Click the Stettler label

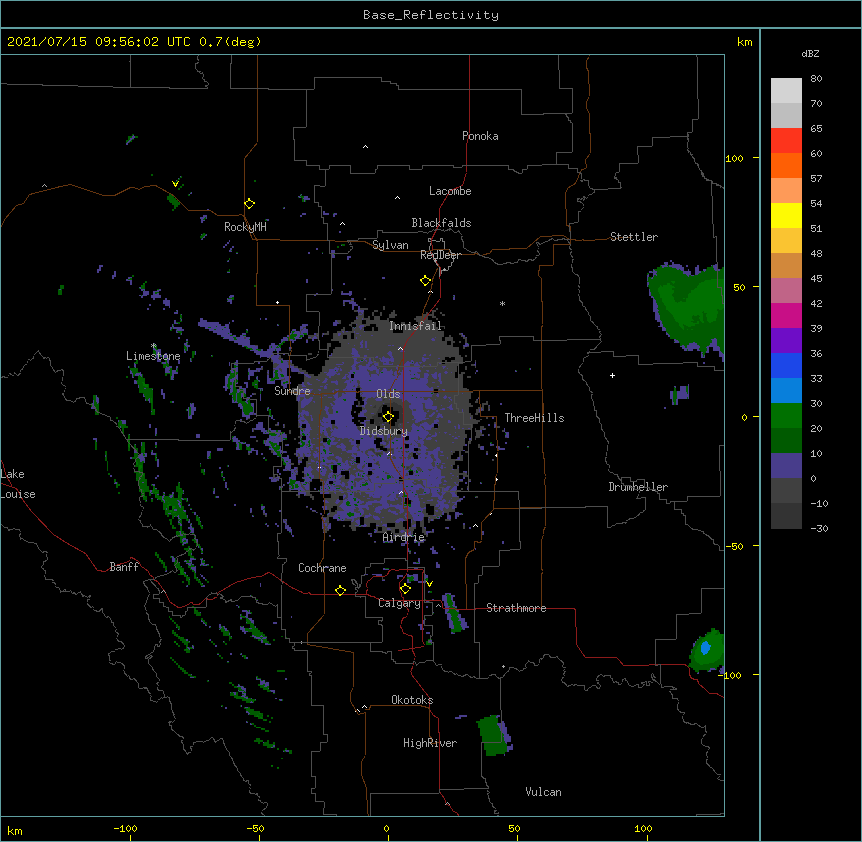(x=634, y=237)
